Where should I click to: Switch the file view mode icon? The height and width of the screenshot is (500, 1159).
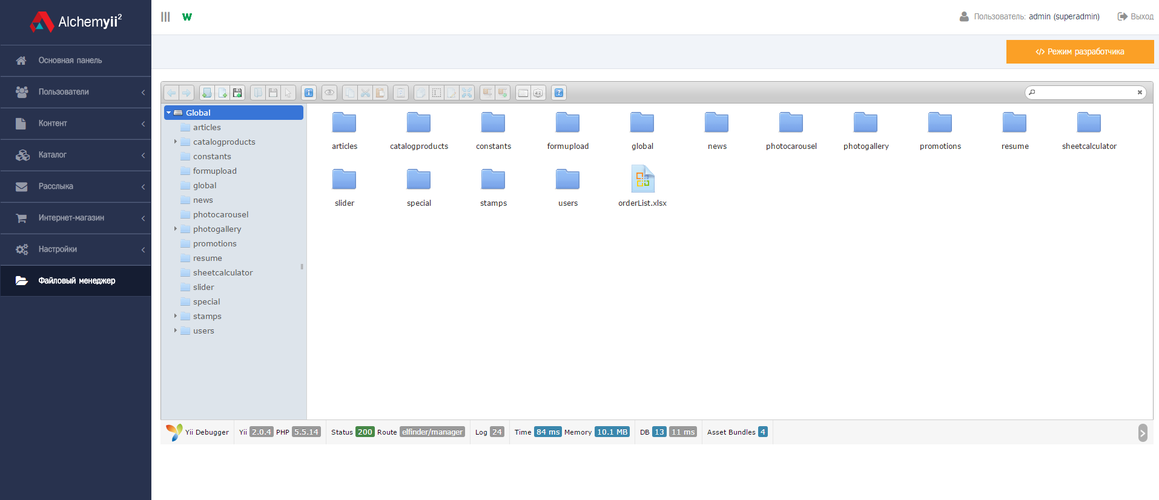coord(523,93)
